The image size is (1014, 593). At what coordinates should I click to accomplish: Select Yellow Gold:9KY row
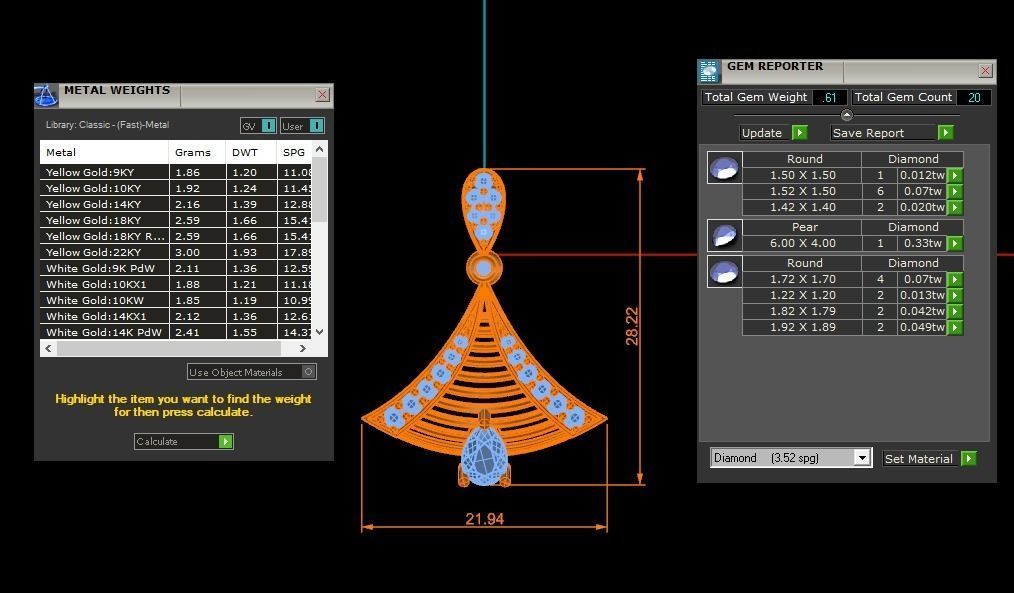pos(175,173)
